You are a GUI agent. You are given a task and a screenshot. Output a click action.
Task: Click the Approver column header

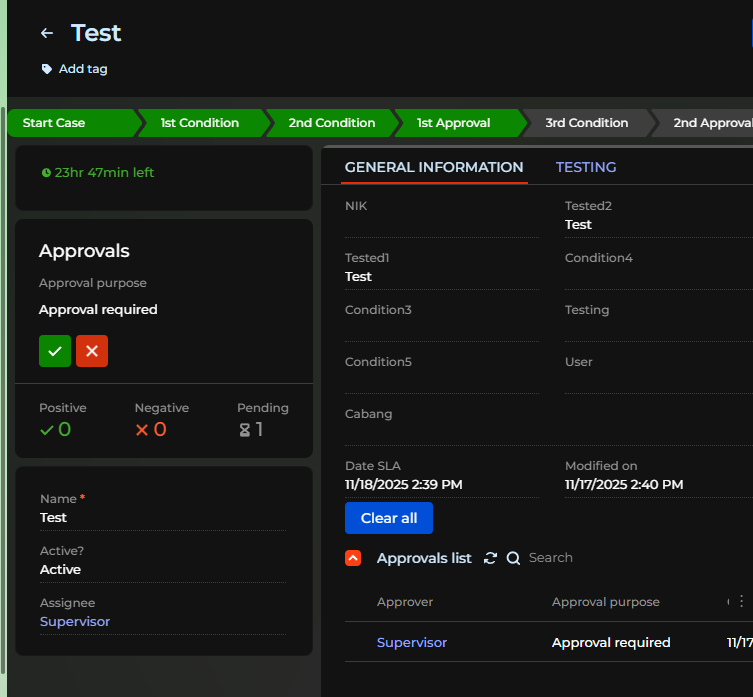pos(405,602)
